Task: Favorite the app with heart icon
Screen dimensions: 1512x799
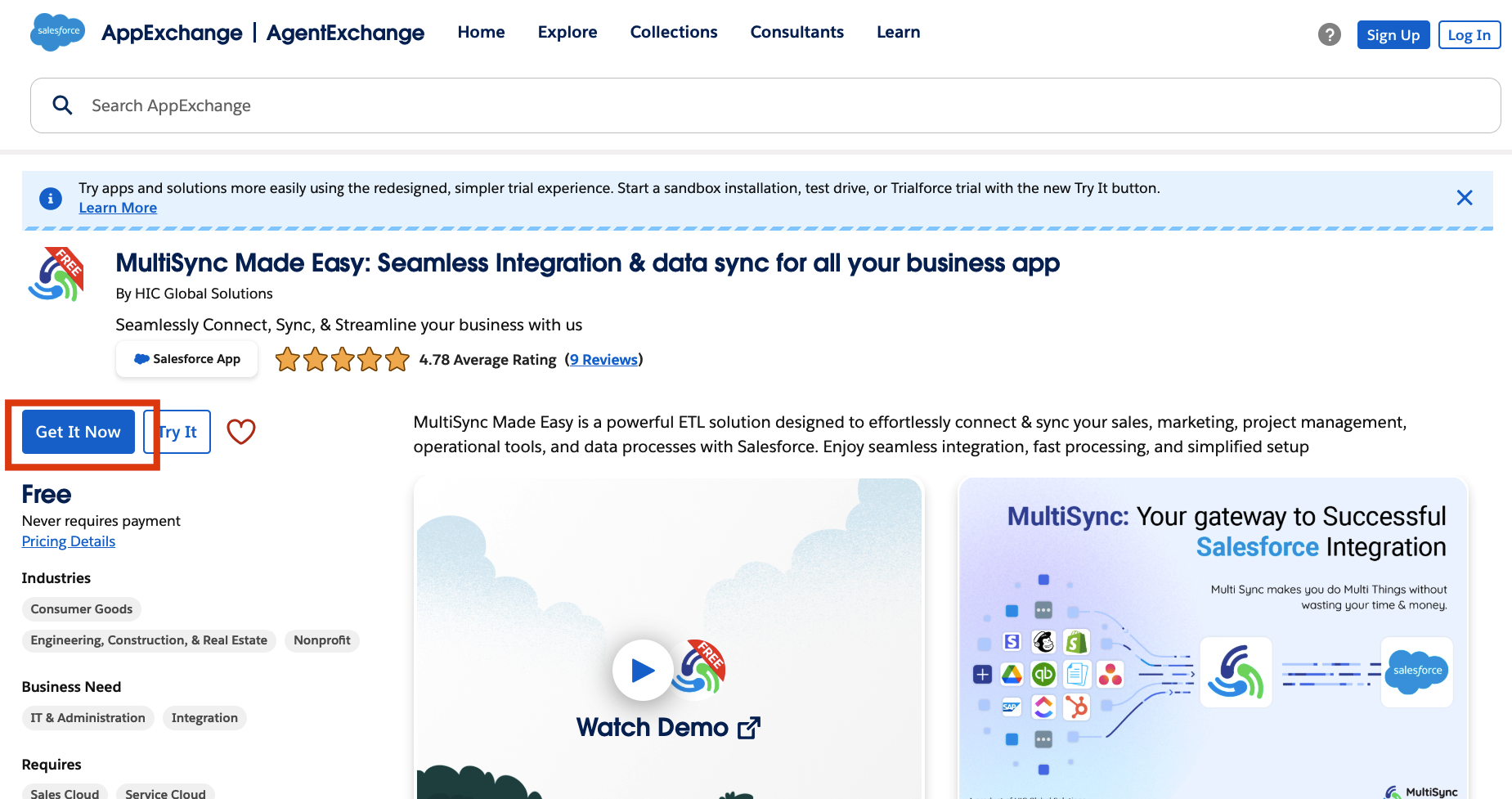Action: click(240, 432)
